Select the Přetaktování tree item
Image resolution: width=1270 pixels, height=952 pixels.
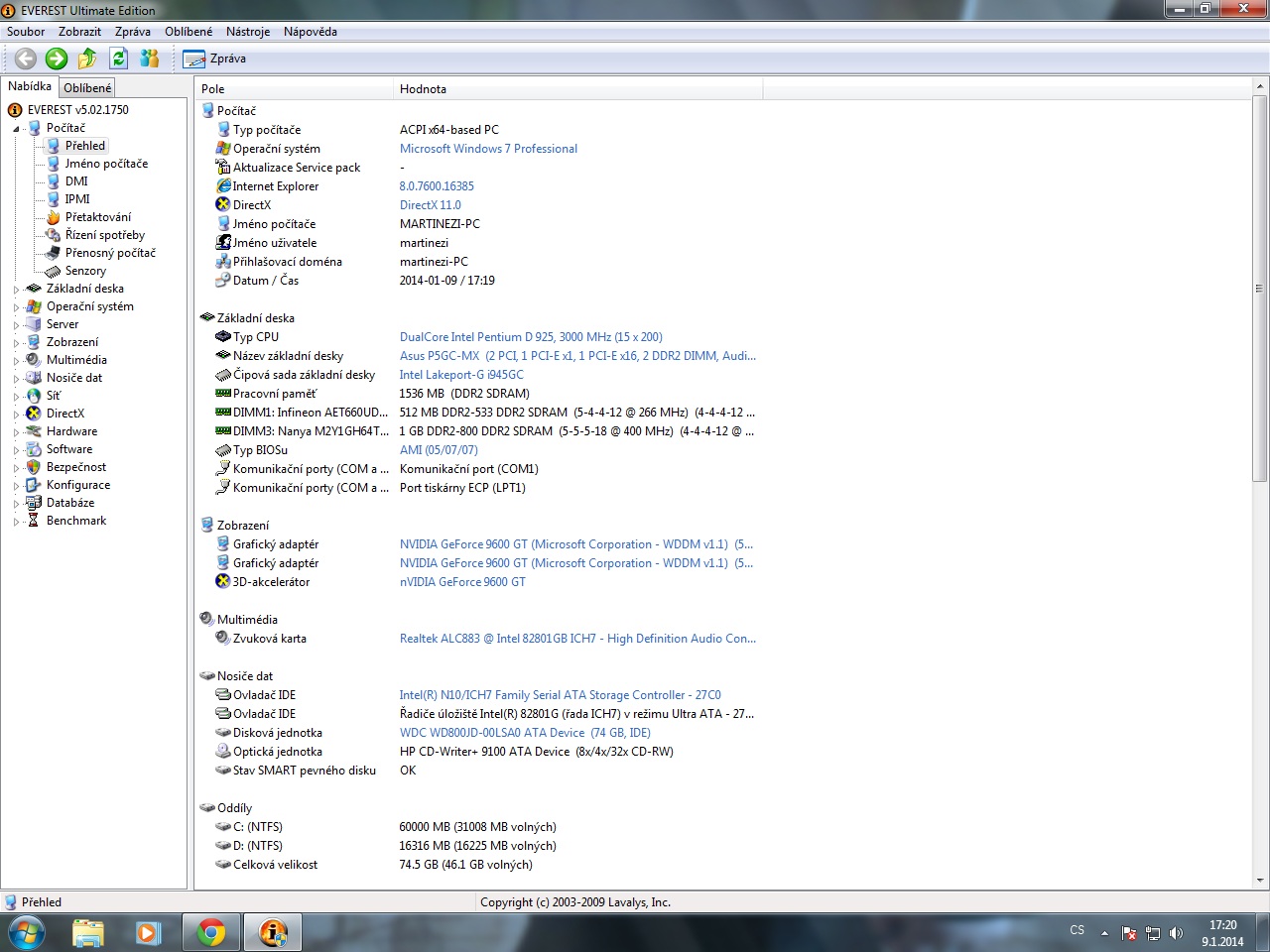tap(98, 217)
